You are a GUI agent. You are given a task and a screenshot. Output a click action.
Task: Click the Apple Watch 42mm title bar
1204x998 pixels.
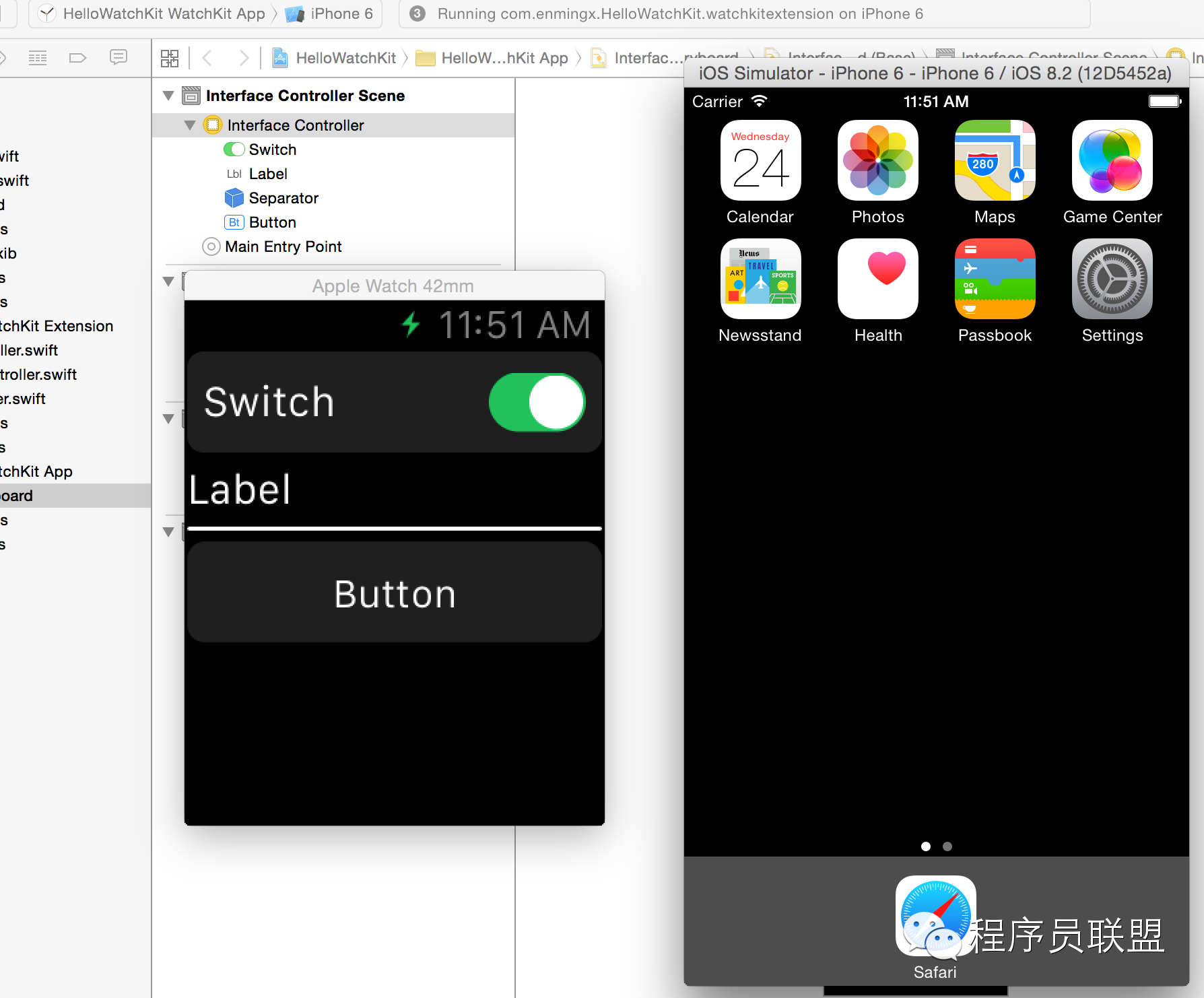point(395,286)
